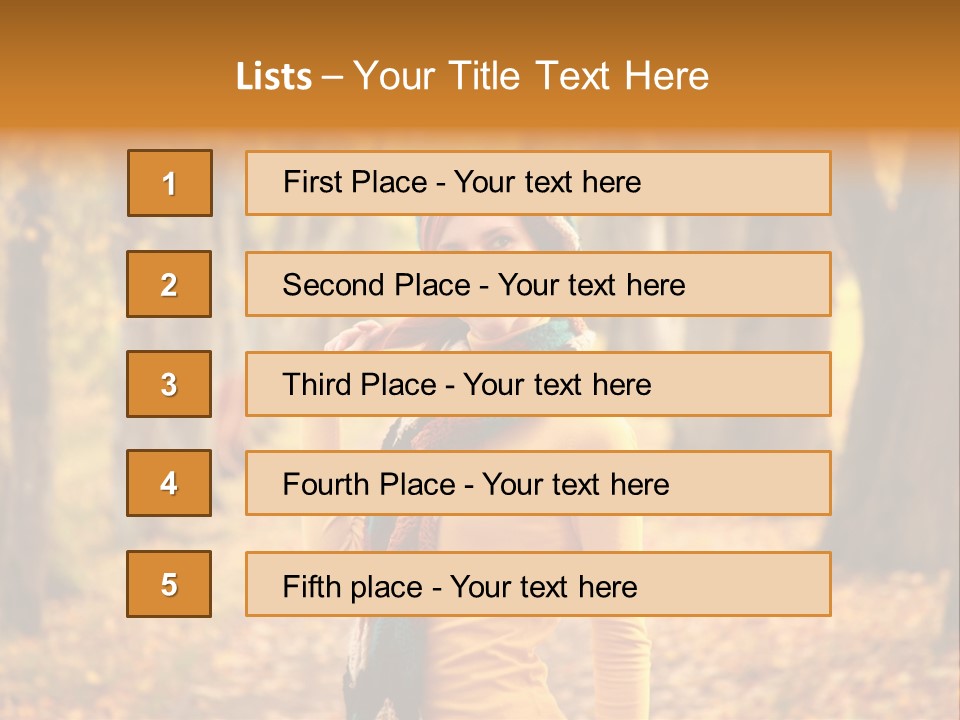Click the number 1 box
960x720 pixels.
coord(170,183)
